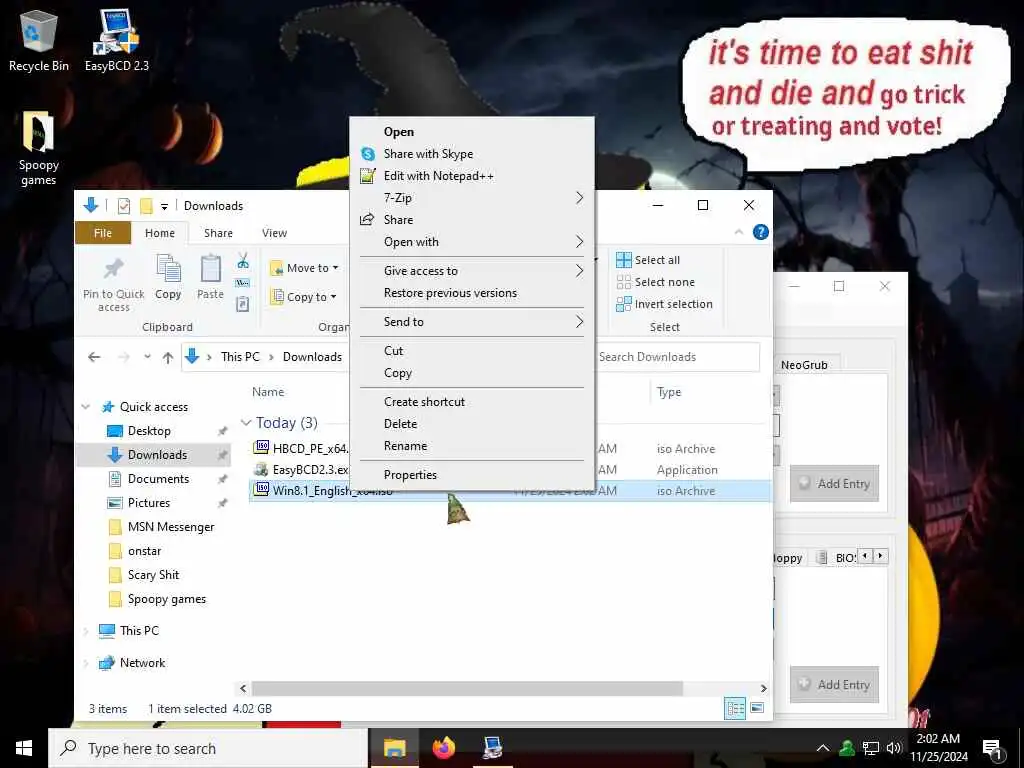
Task: Select Properties from context menu
Action: pyautogui.click(x=471, y=475)
